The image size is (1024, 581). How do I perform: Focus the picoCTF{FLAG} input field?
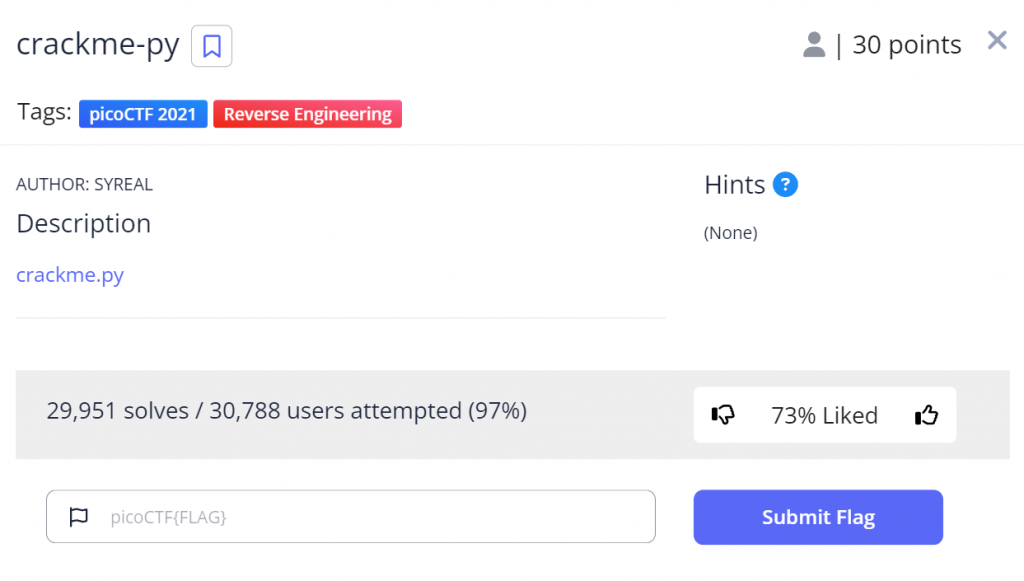[370, 517]
